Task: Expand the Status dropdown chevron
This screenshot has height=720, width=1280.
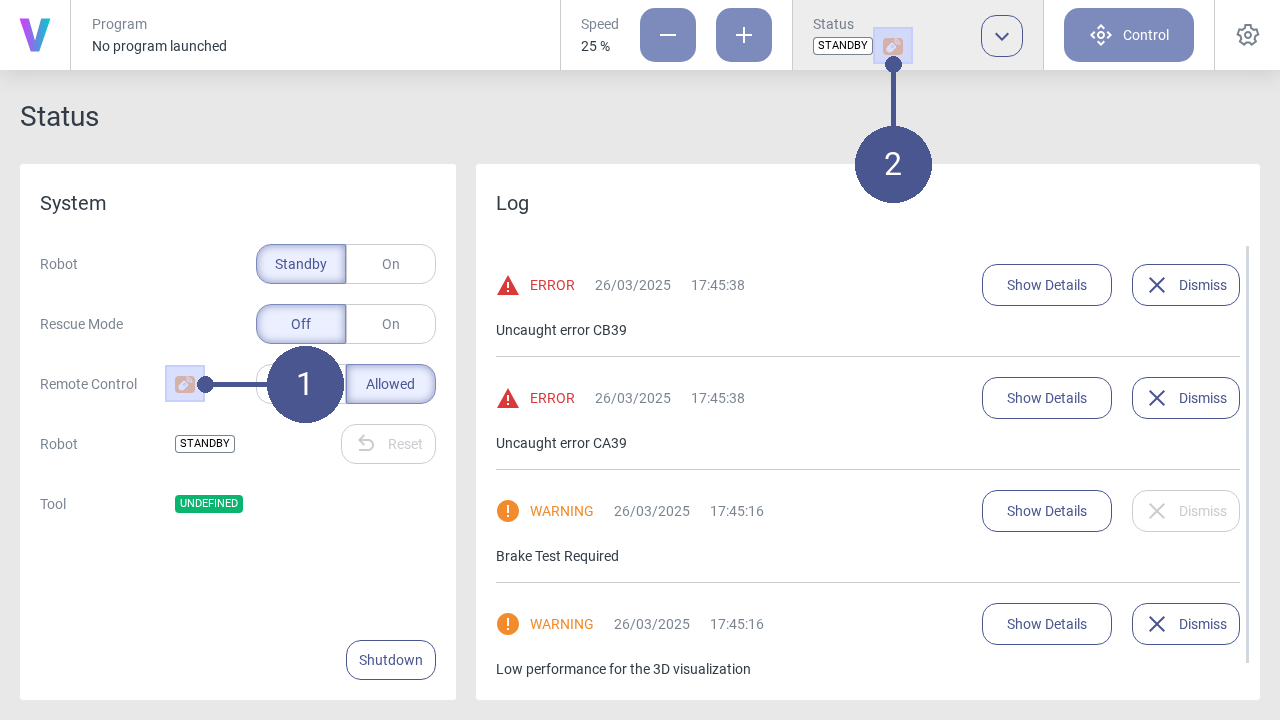Action: click(x=1001, y=36)
